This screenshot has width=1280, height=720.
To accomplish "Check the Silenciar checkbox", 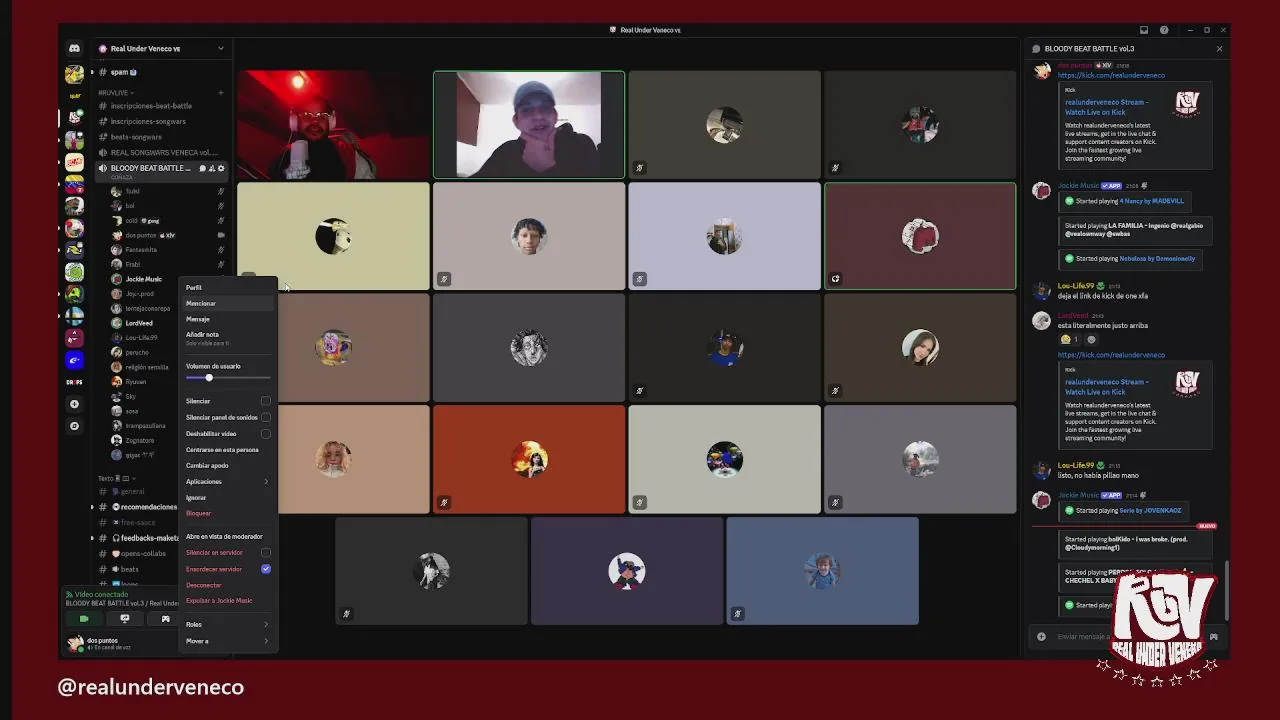I will tap(265, 401).
